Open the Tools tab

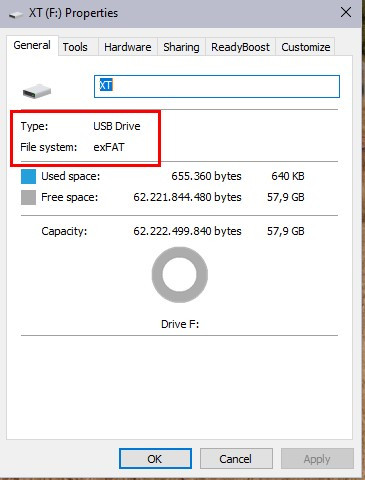pos(75,47)
